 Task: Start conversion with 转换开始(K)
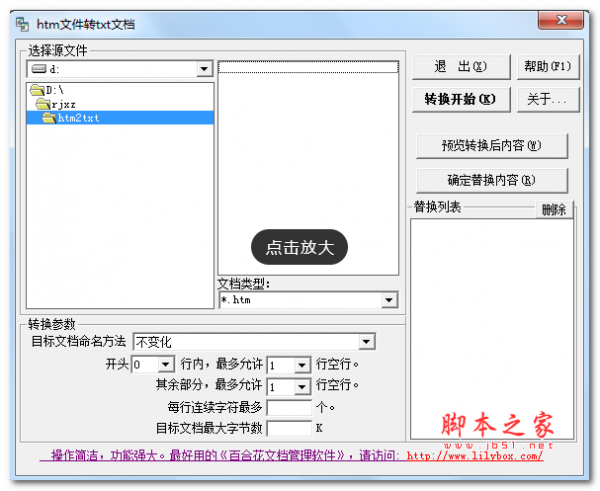(461, 100)
